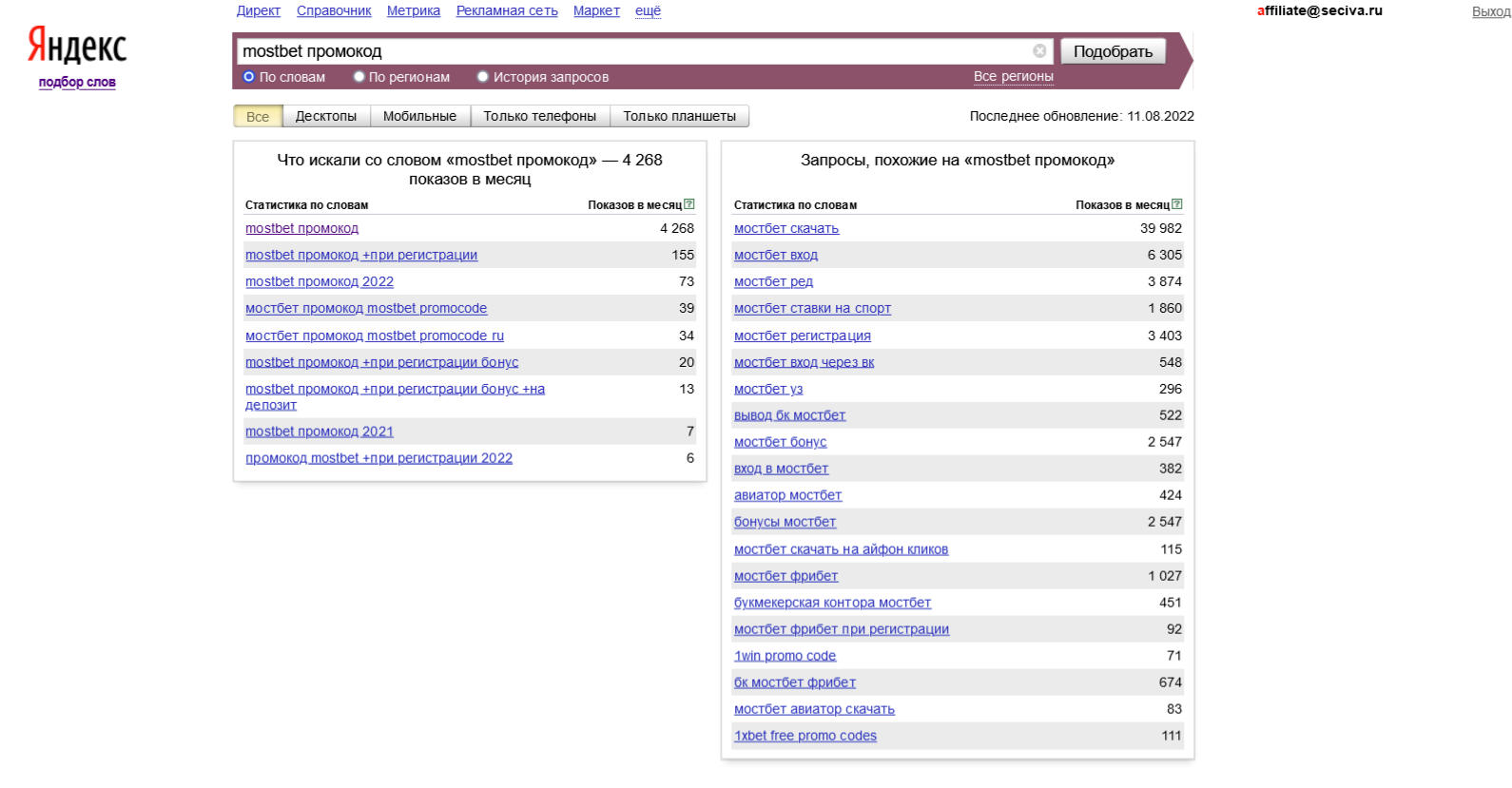Open the "мостбет вход" similar query
The width and height of the screenshot is (1512, 788).
tap(776, 255)
